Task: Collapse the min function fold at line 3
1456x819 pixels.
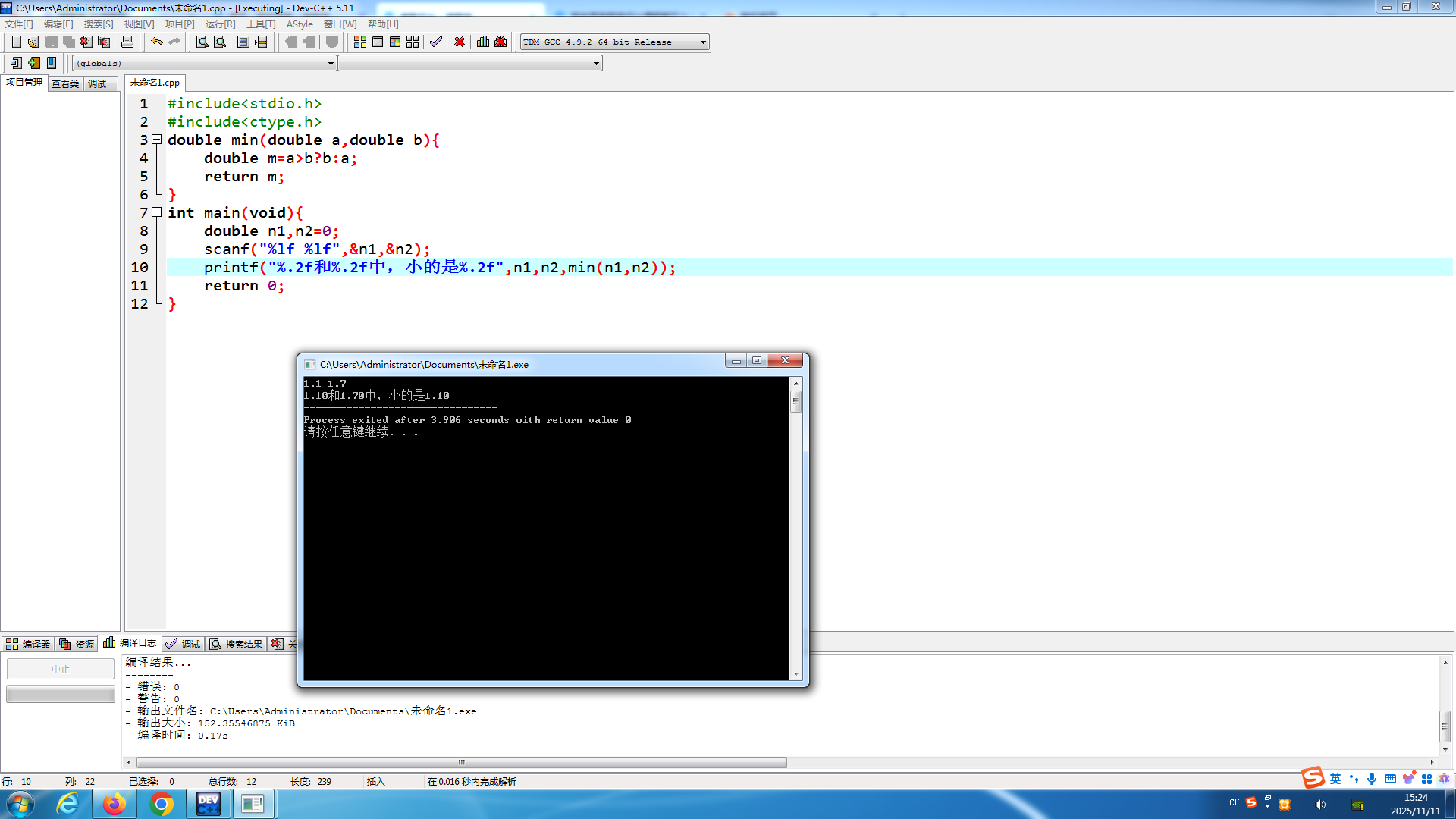Action: coord(157,140)
